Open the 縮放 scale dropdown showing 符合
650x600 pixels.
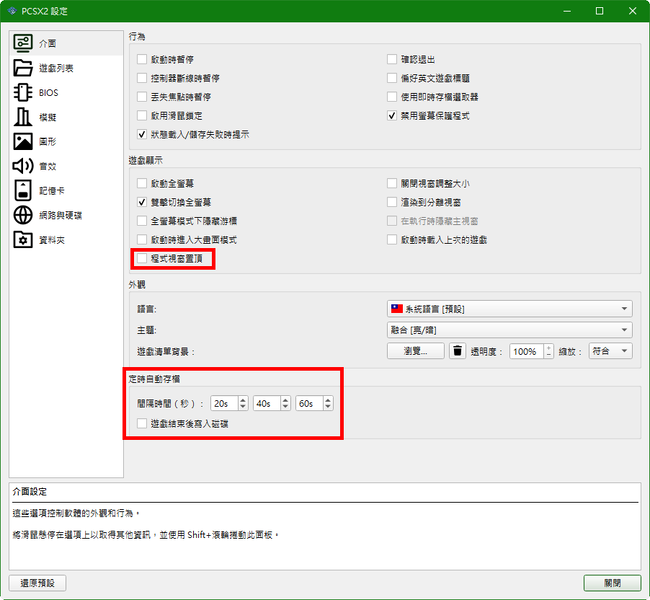(x=611, y=351)
